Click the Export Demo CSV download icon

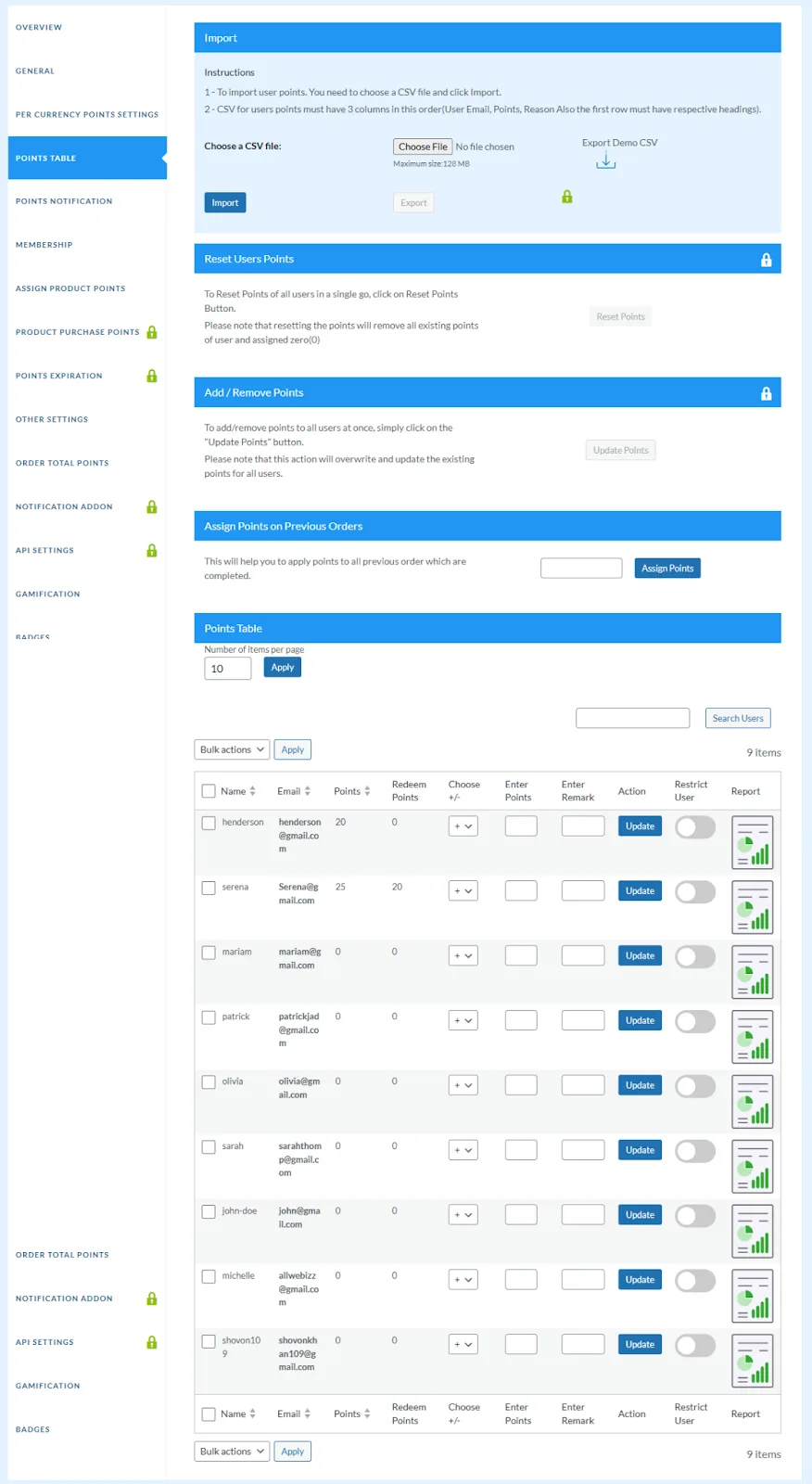[x=605, y=161]
